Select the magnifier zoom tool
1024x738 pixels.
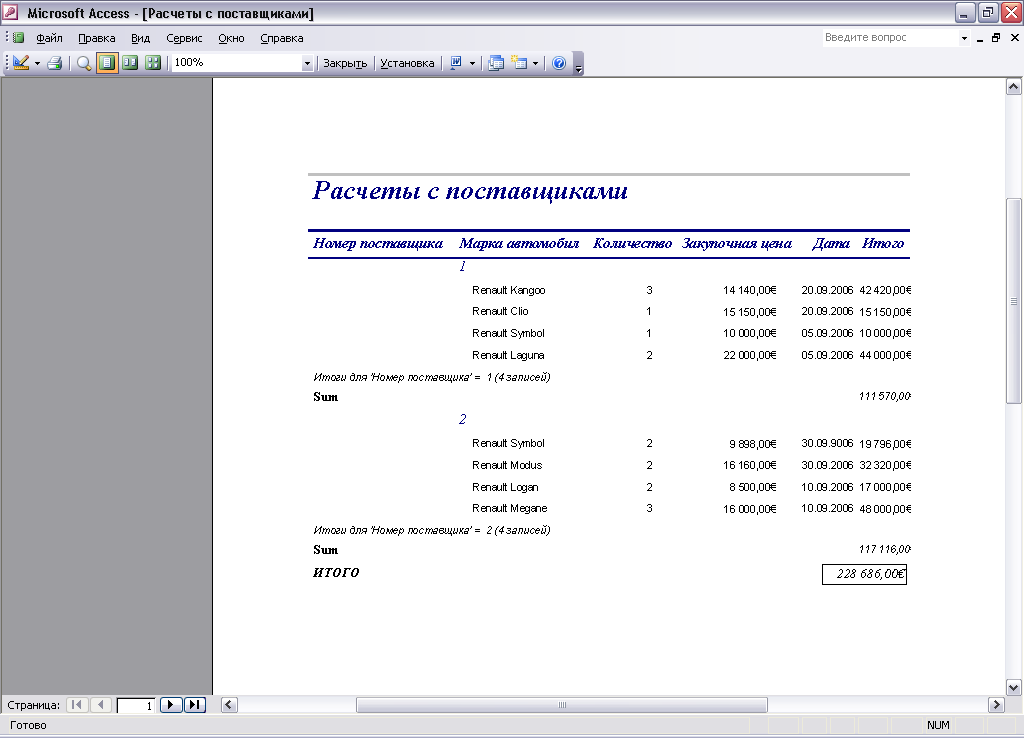(84, 63)
